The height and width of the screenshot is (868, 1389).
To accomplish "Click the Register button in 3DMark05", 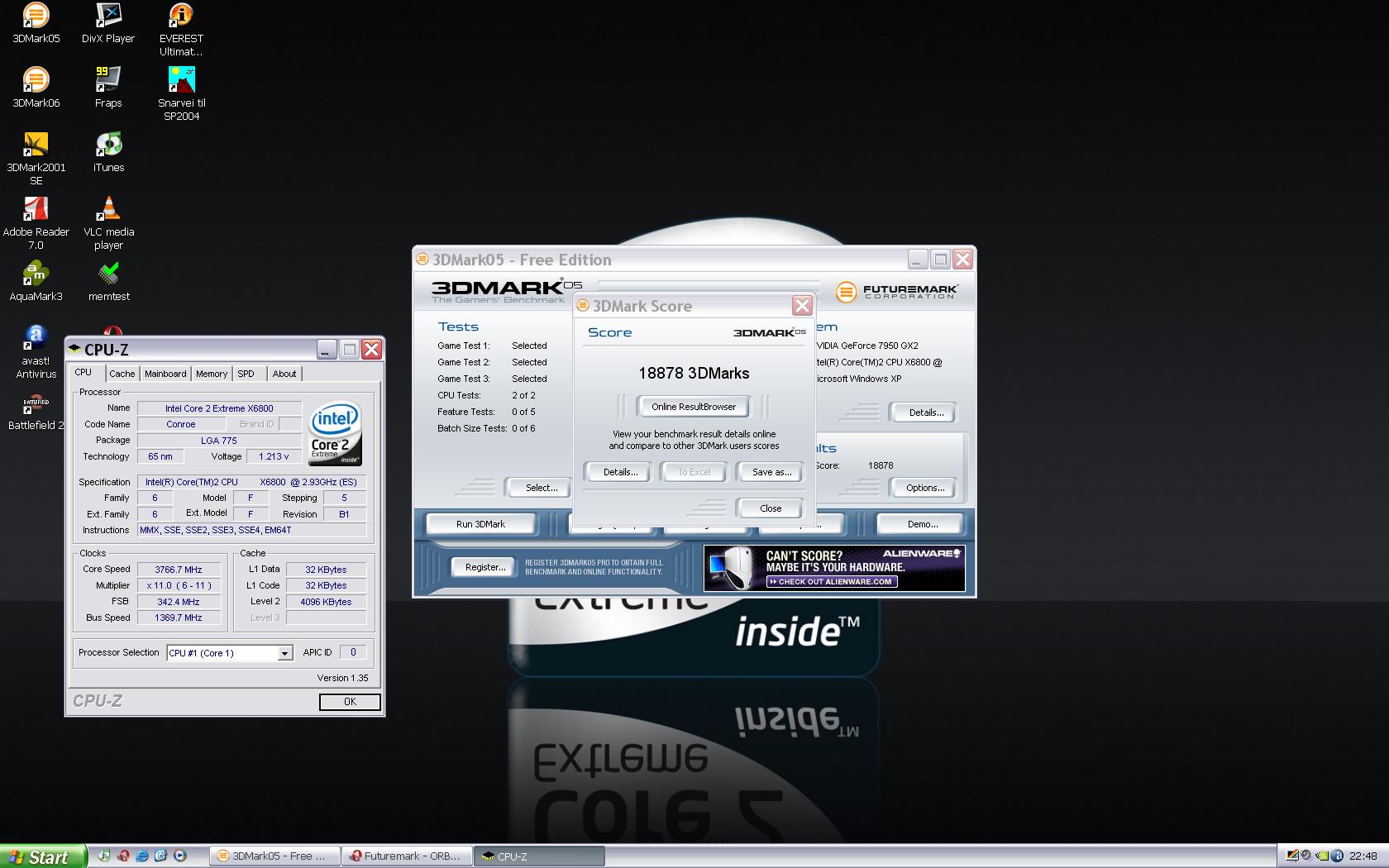I will (x=485, y=567).
